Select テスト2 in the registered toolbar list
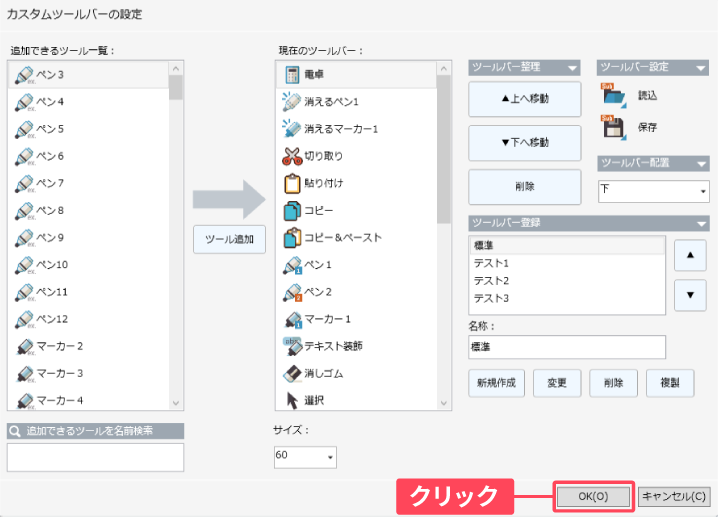718x517 pixels. coord(567,281)
